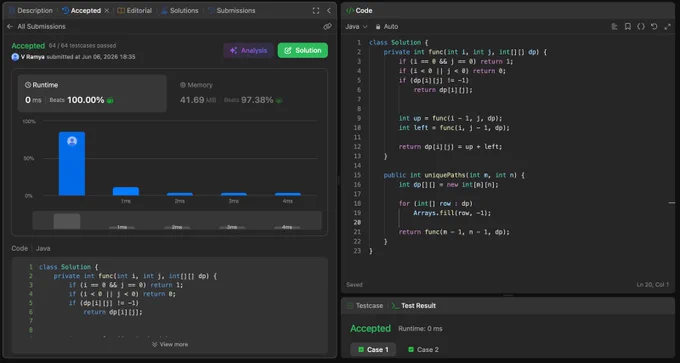Open the Java language dropdown
This screenshot has width=680, height=363.
(356, 26)
